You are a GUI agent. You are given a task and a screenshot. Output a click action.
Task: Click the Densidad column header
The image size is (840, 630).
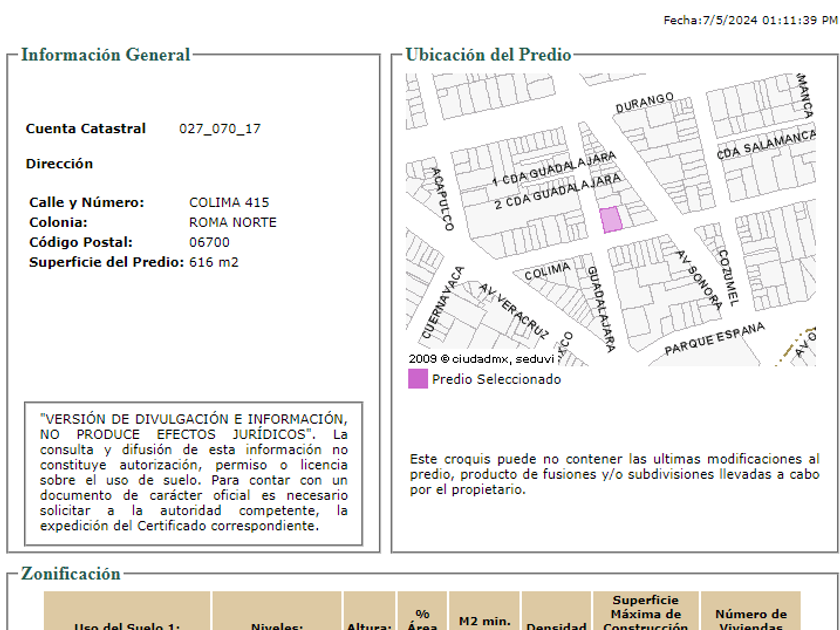click(556, 626)
